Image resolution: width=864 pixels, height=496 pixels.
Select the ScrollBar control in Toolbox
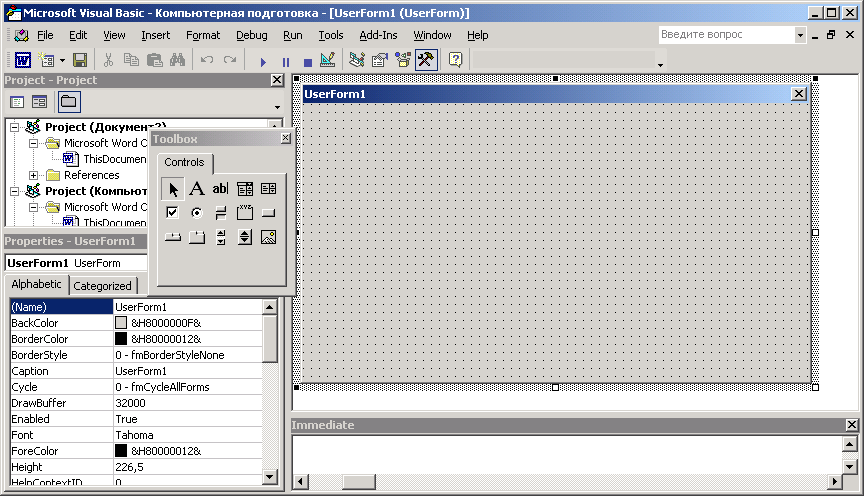pyautogui.click(x=220, y=237)
